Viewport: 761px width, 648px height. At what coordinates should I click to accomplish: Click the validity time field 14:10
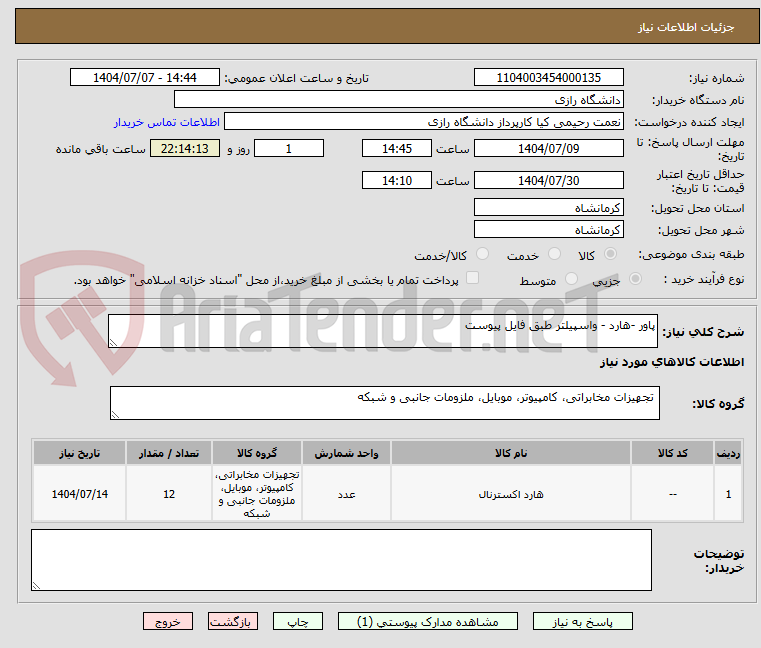pyautogui.click(x=397, y=181)
